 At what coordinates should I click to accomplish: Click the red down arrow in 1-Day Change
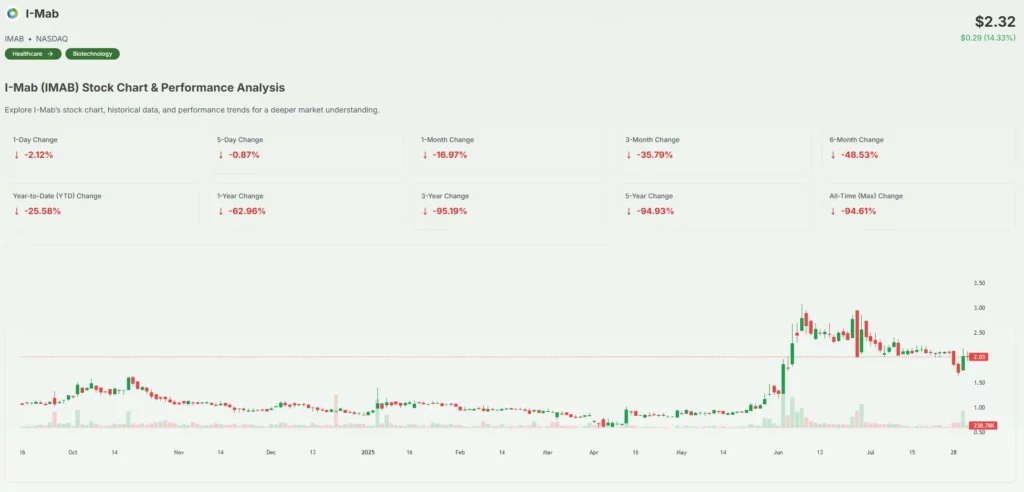17,155
